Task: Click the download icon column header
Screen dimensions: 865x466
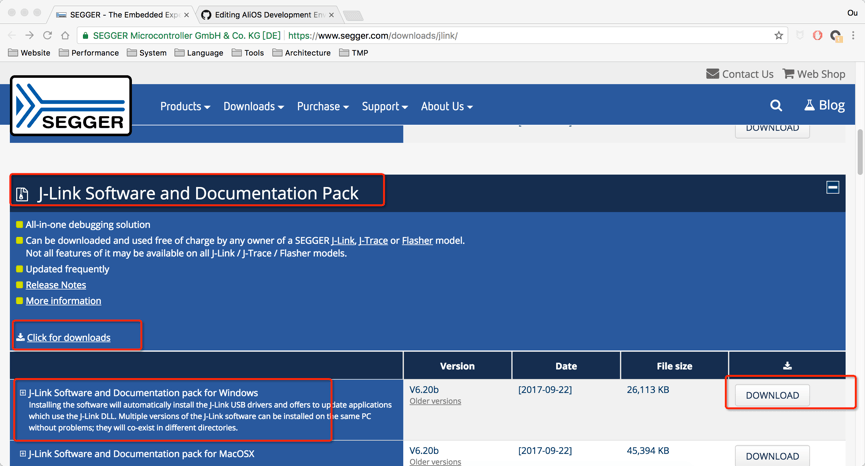Action: tap(787, 366)
